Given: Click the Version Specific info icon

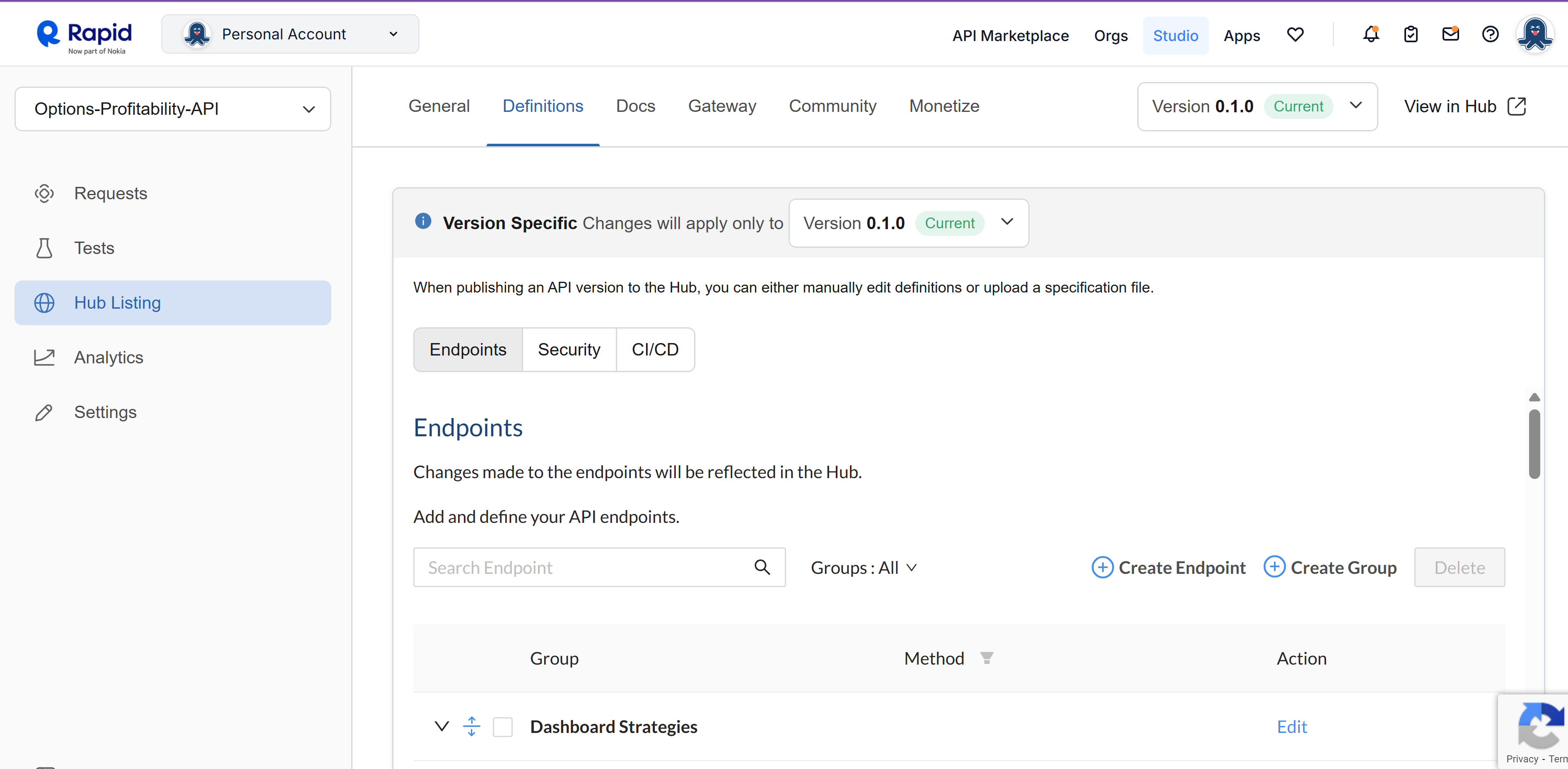Looking at the screenshot, I should pyautogui.click(x=423, y=221).
